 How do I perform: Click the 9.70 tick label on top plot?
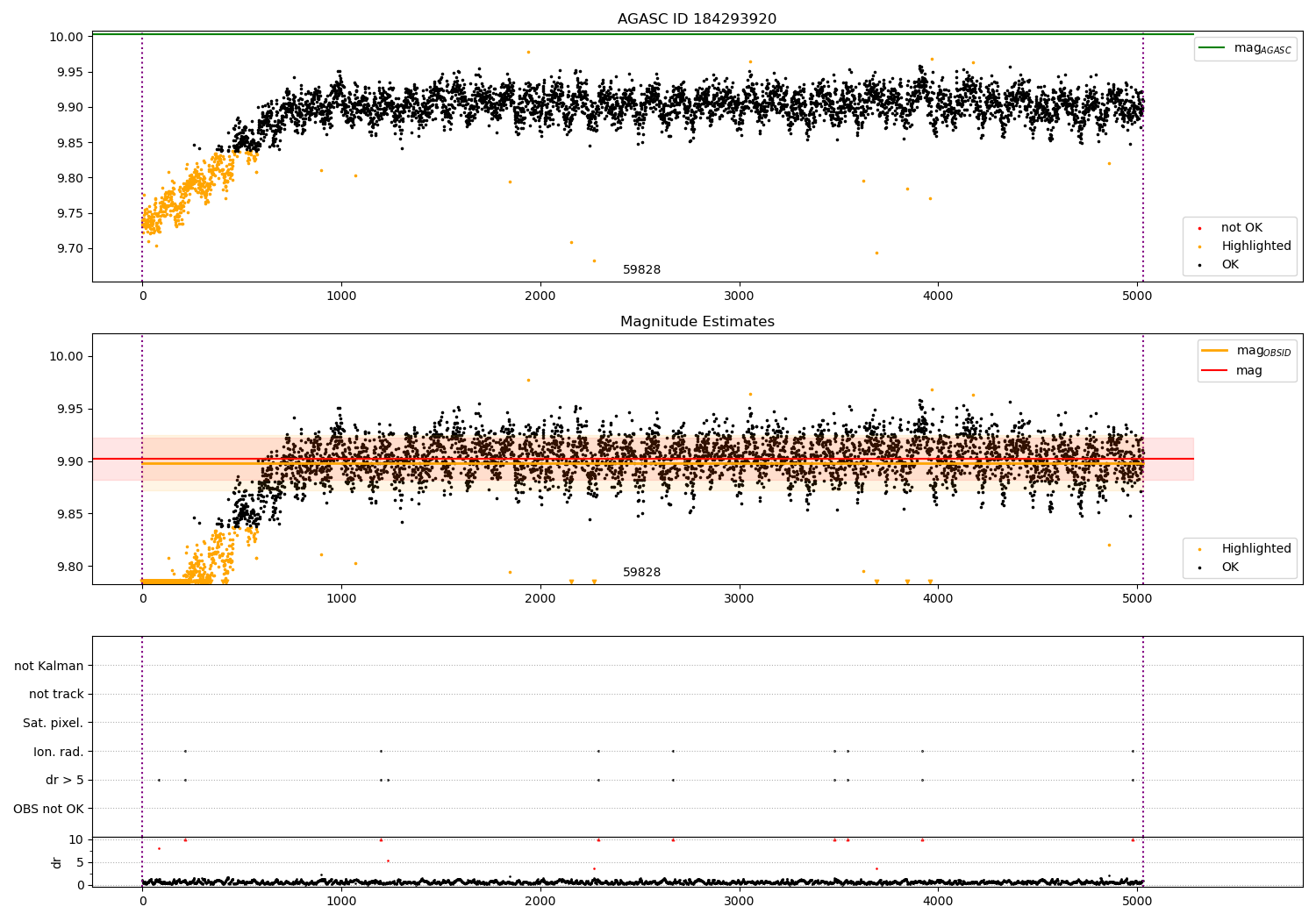[68, 249]
